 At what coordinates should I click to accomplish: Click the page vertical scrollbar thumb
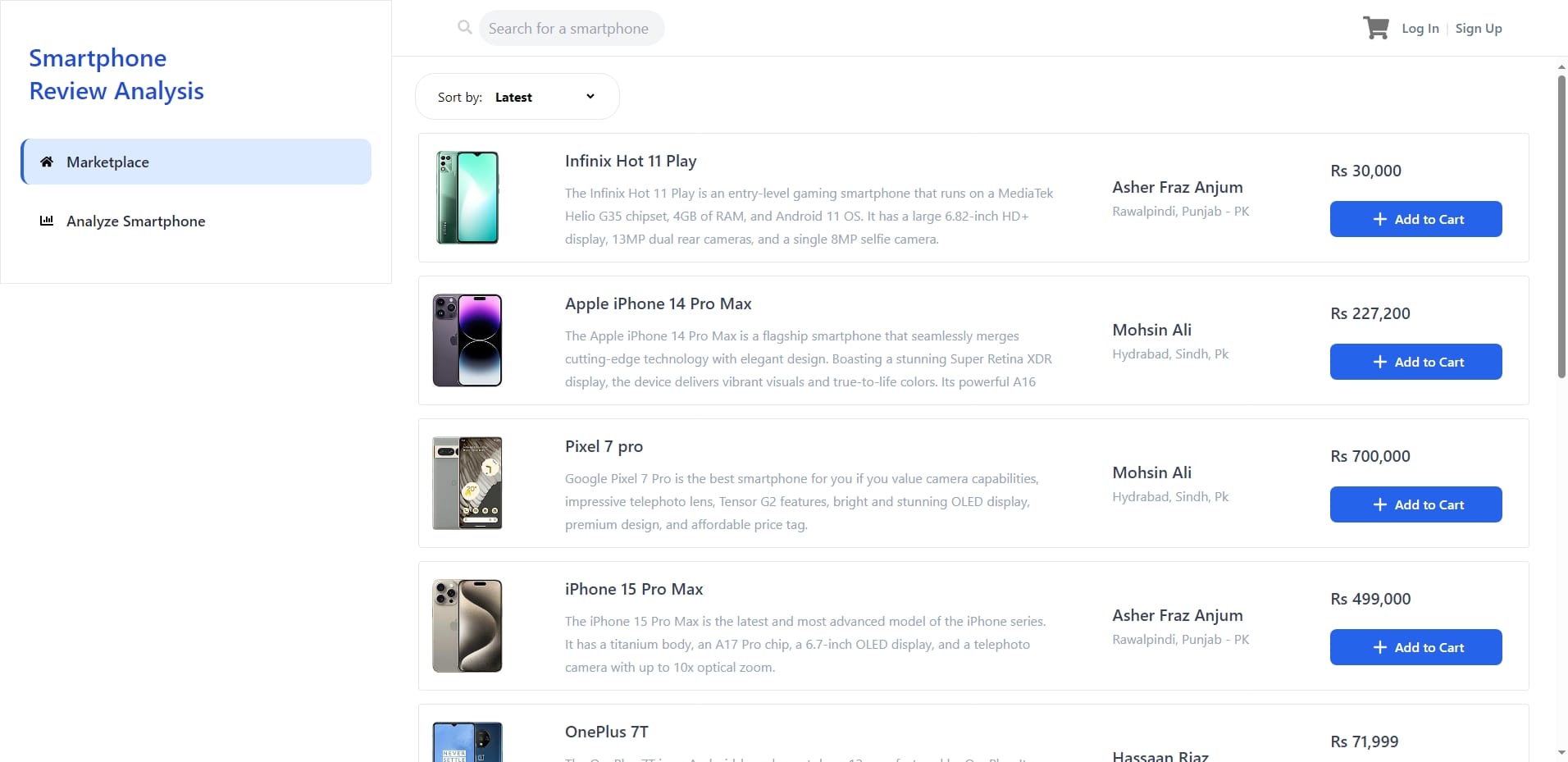coord(1561,227)
